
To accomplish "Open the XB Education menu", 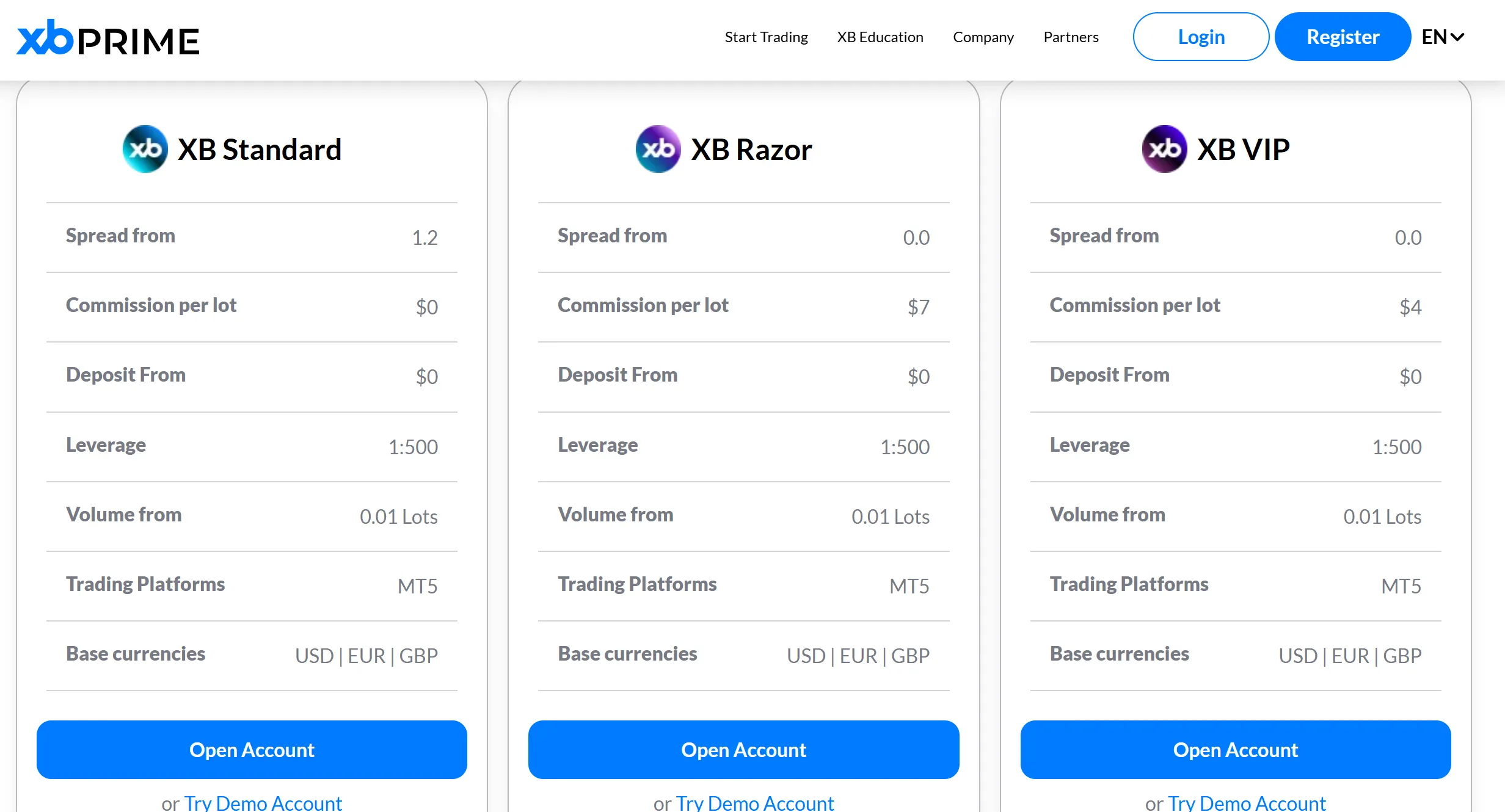I will 880,37.
